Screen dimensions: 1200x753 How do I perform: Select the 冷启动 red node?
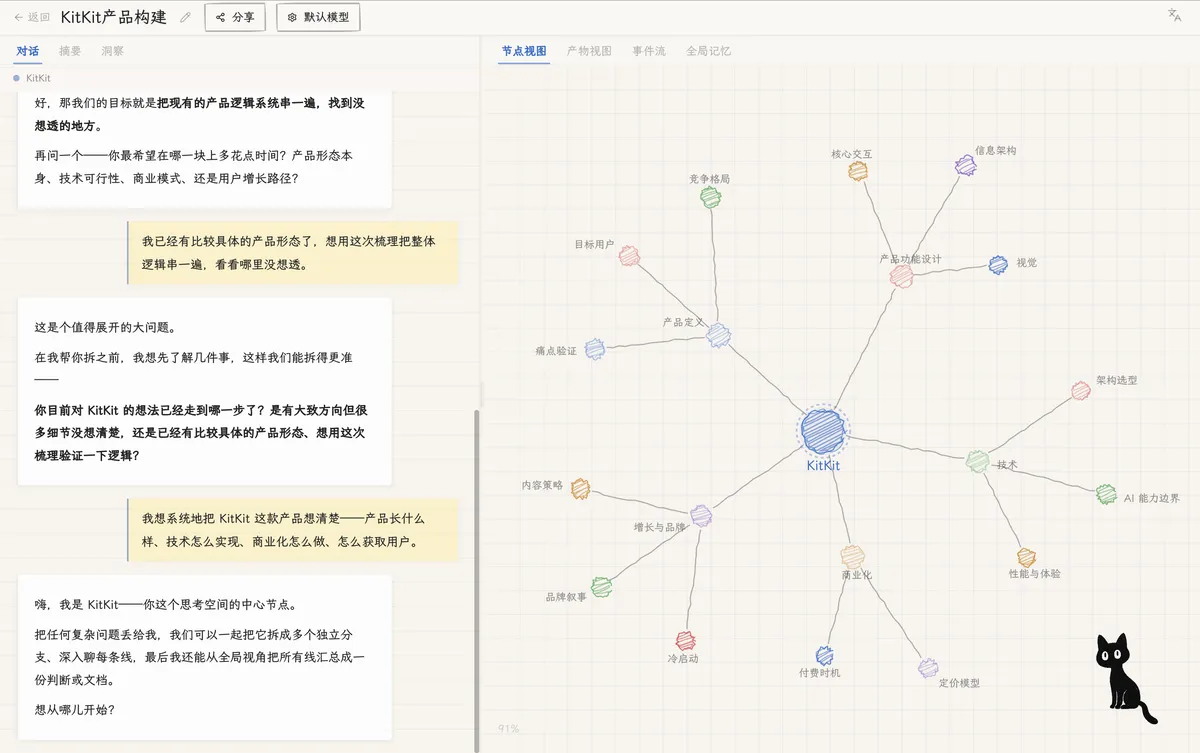pyautogui.click(x=685, y=641)
